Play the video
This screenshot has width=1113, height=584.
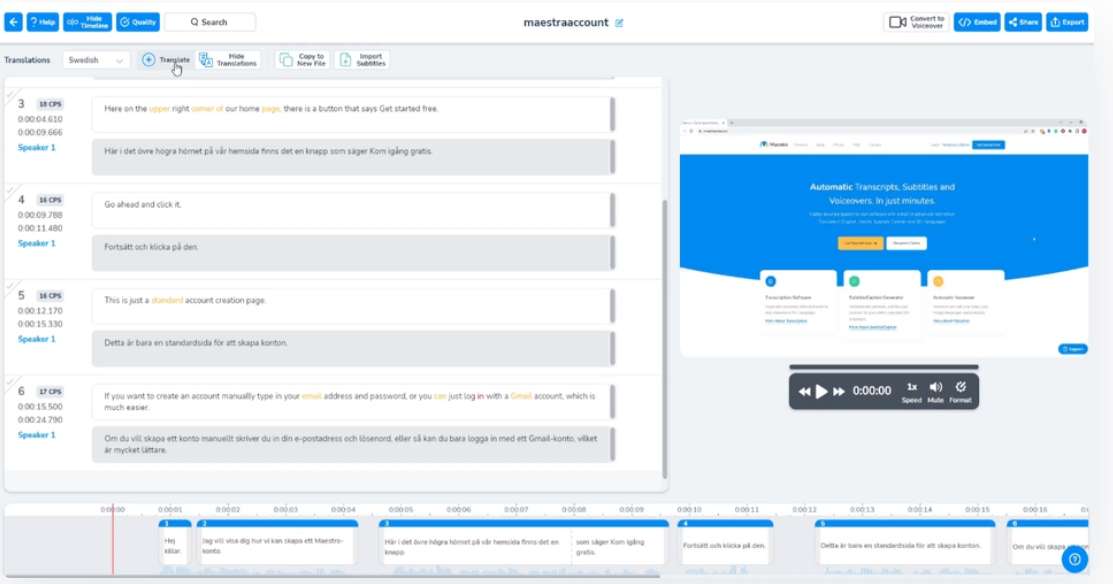point(821,391)
